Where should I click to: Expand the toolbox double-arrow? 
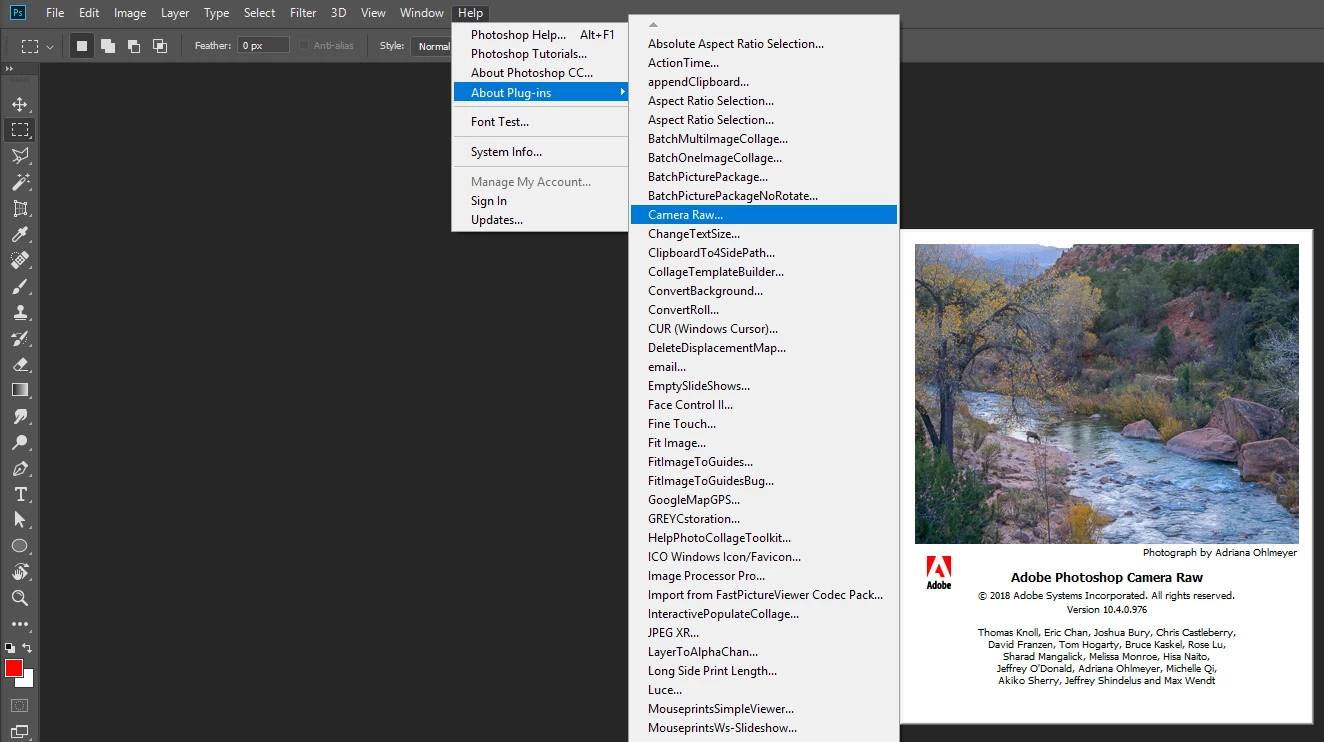point(10,69)
